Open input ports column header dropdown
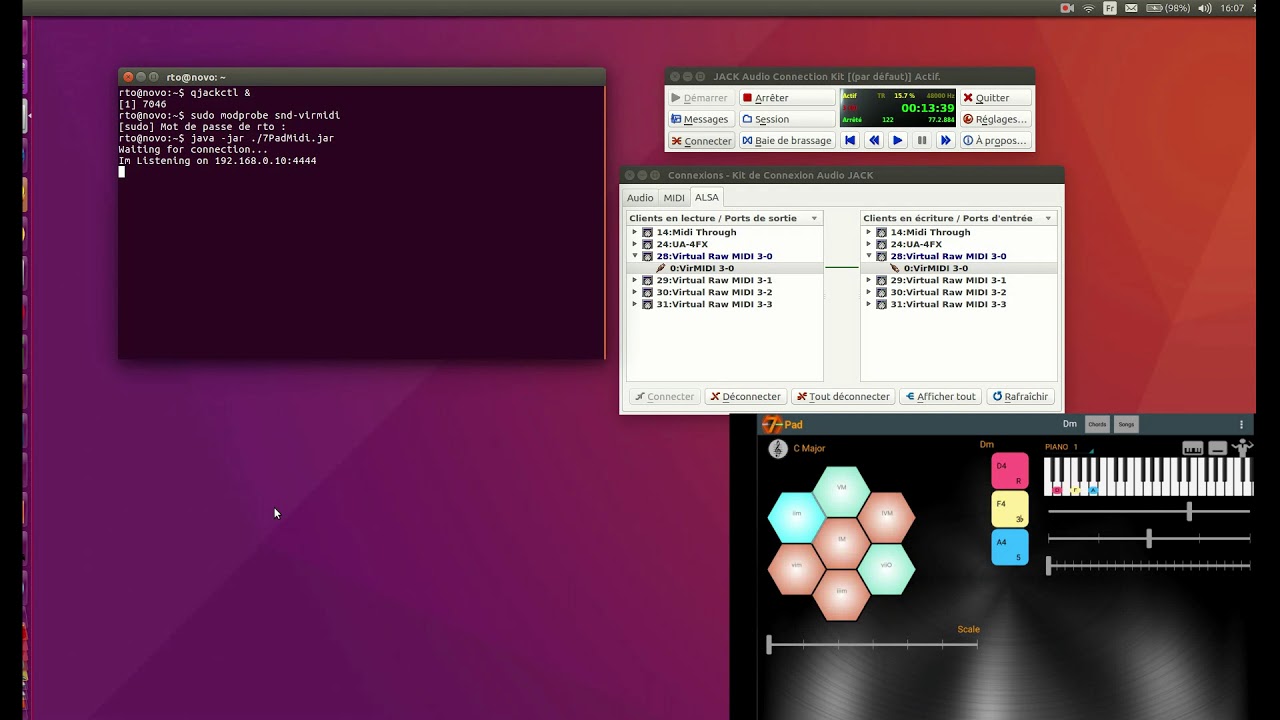Screen dimensions: 1280x720 pos(1048,218)
